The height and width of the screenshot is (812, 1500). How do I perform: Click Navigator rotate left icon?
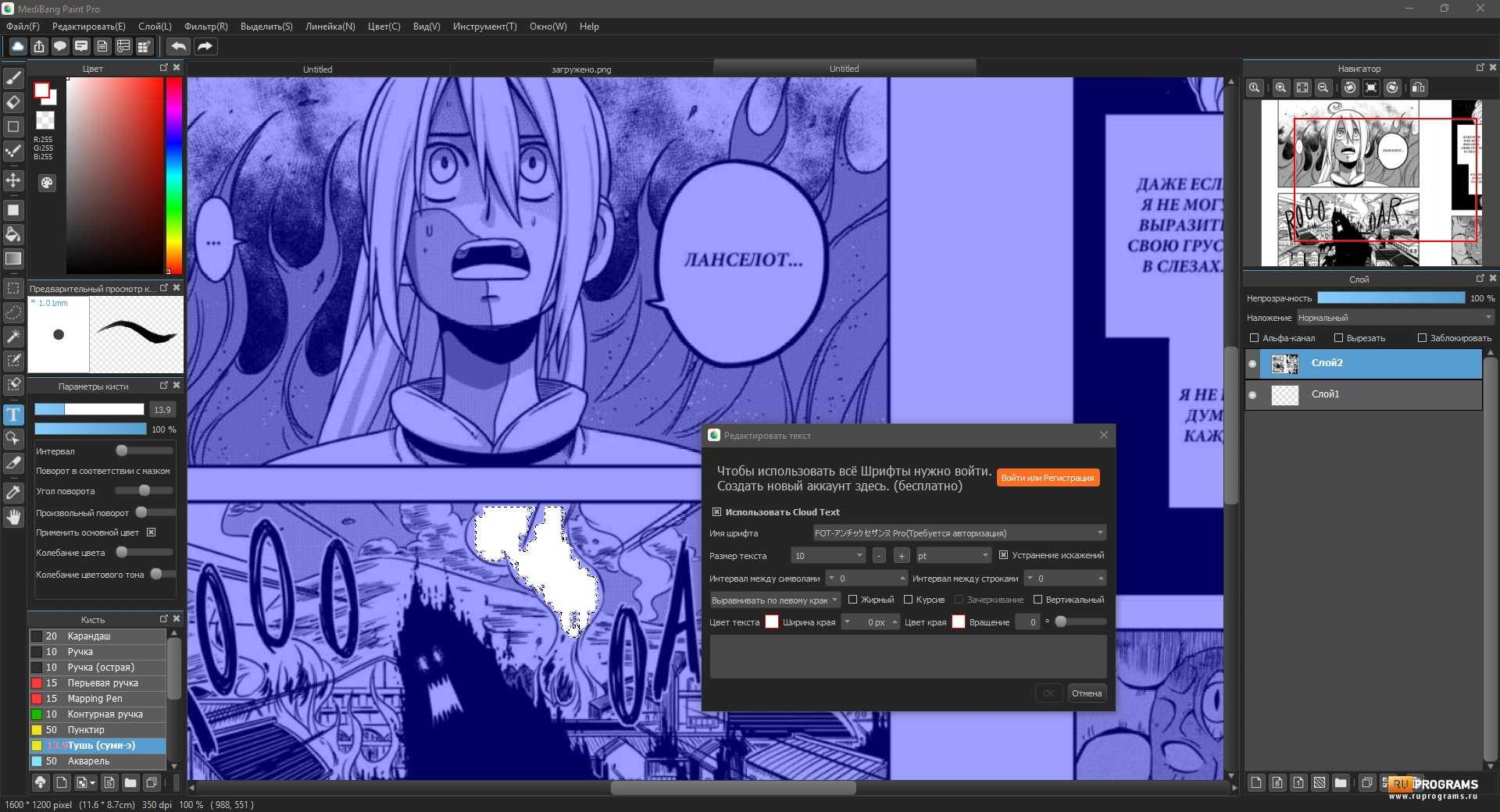(1349, 87)
